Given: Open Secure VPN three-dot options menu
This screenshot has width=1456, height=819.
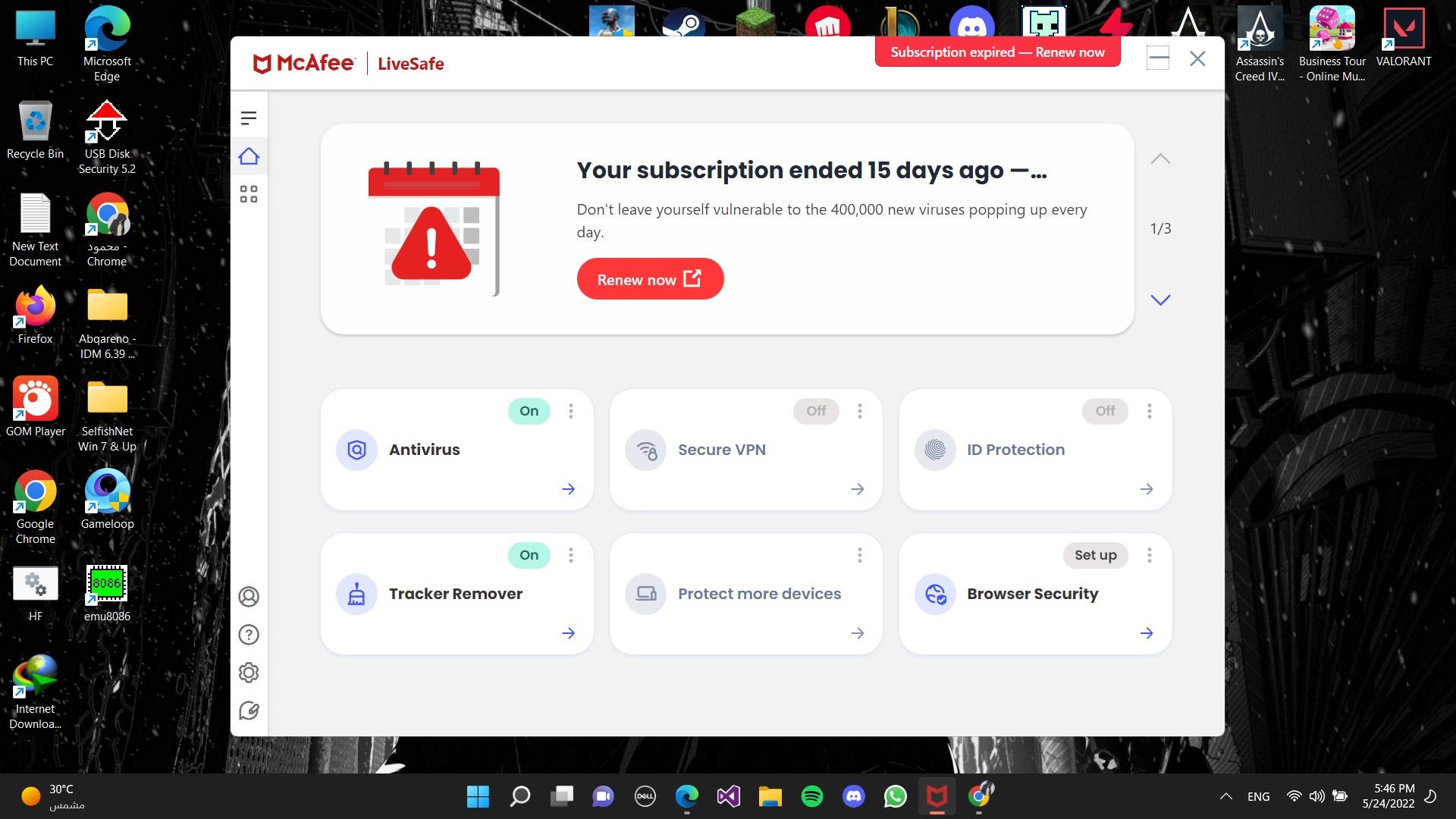Looking at the screenshot, I should (x=860, y=411).
